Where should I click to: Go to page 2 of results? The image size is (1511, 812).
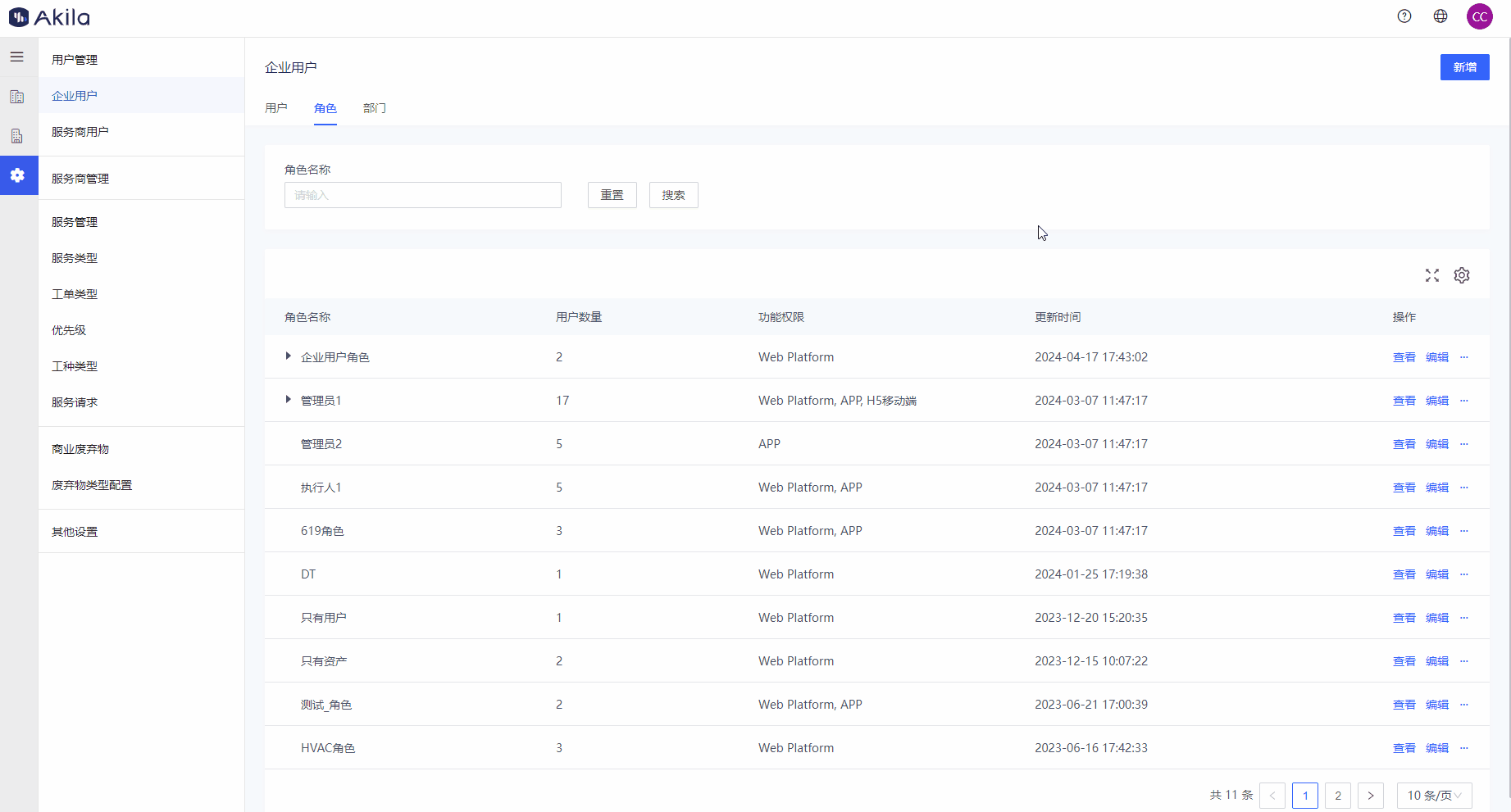[x=1337, y=796]
